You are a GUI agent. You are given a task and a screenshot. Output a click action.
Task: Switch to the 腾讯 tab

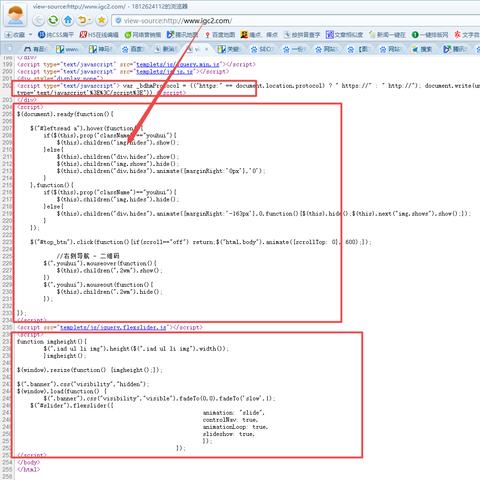click(455, 49)
